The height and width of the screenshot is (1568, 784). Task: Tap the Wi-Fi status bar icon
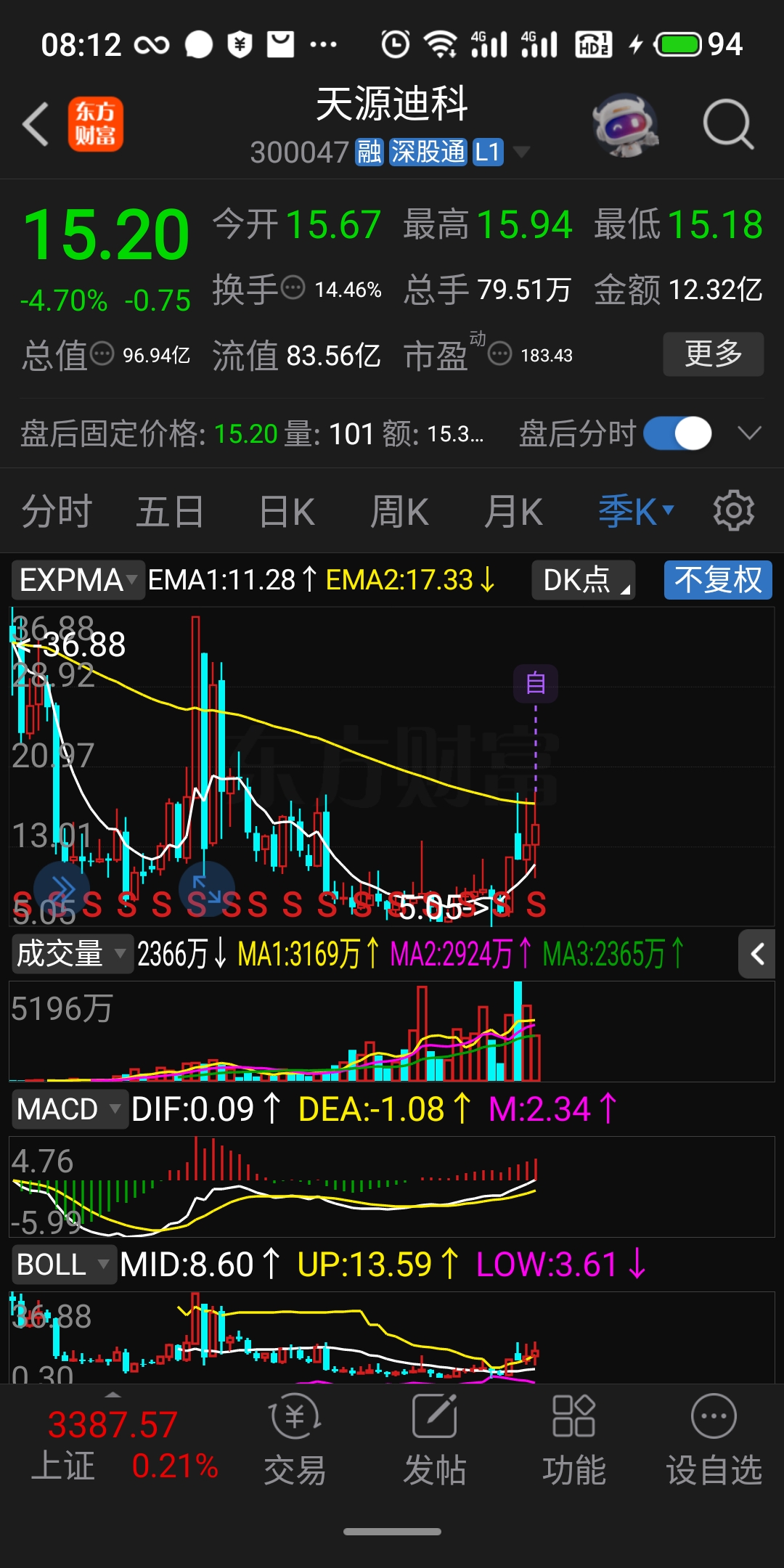click(441, 44)
